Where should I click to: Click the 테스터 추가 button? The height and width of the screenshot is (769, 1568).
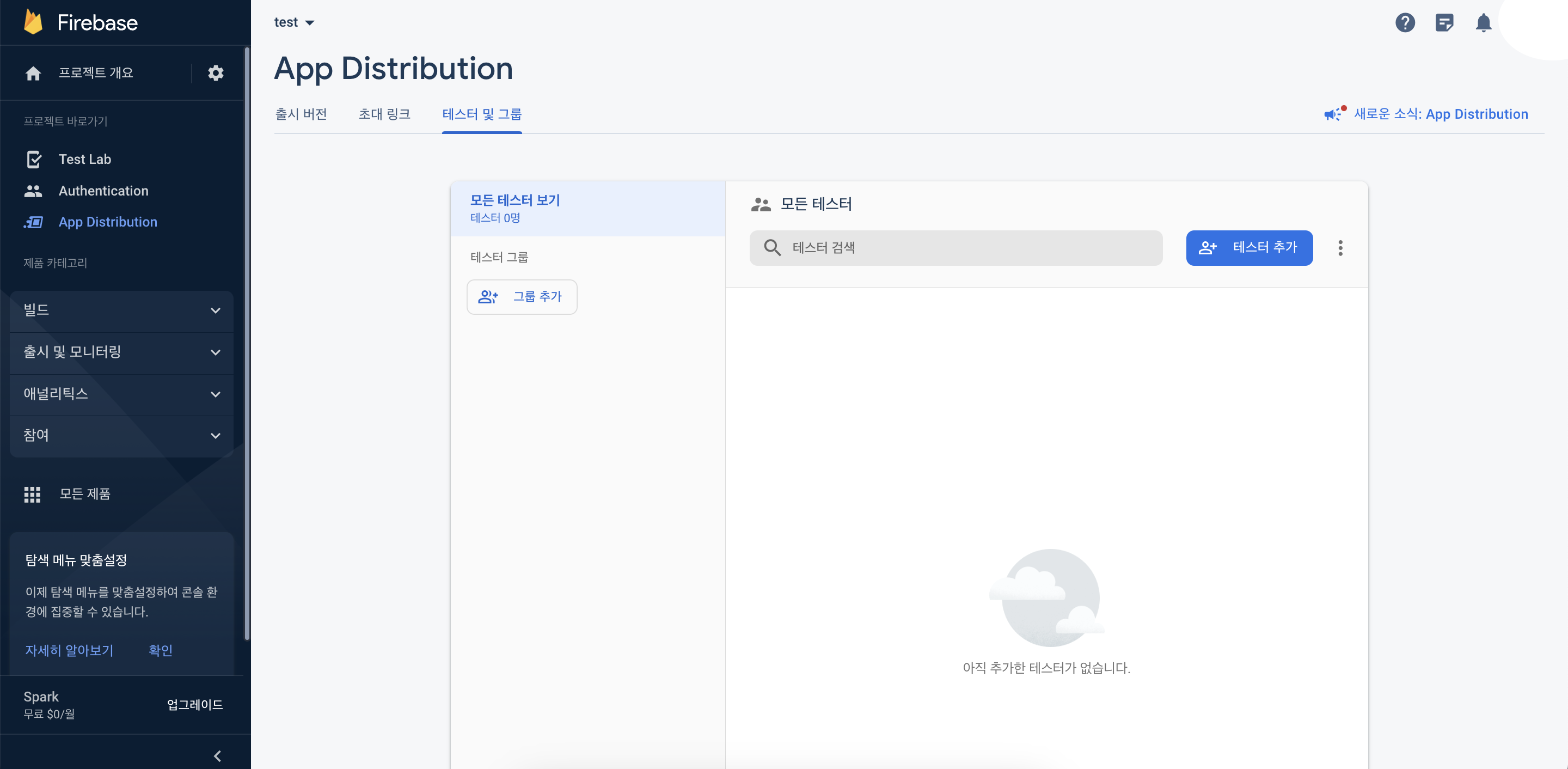1249,248
